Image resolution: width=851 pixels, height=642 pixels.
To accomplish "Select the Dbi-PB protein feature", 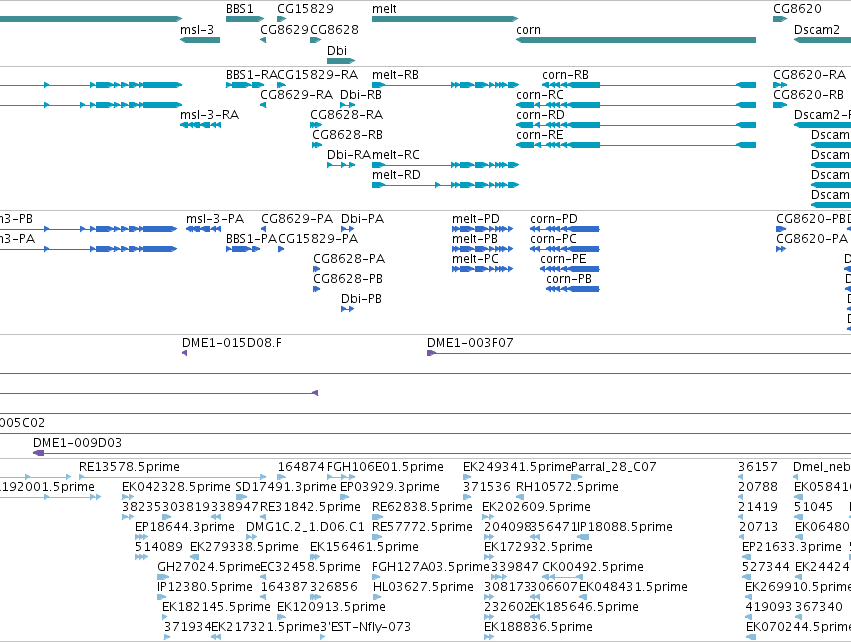I will (x=347, y=309).
